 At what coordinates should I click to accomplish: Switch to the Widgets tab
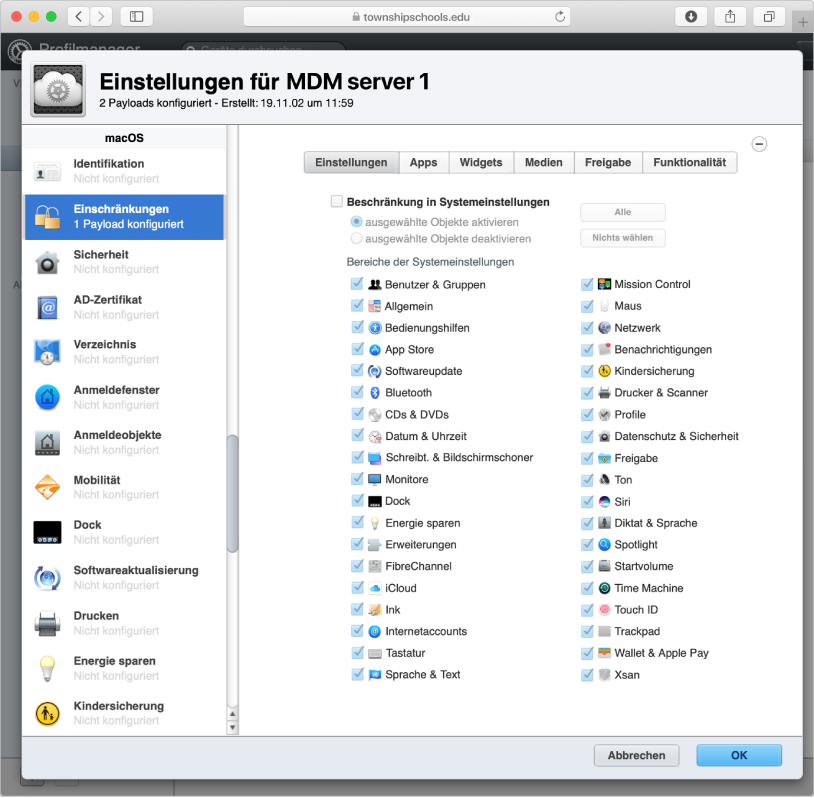481,163
